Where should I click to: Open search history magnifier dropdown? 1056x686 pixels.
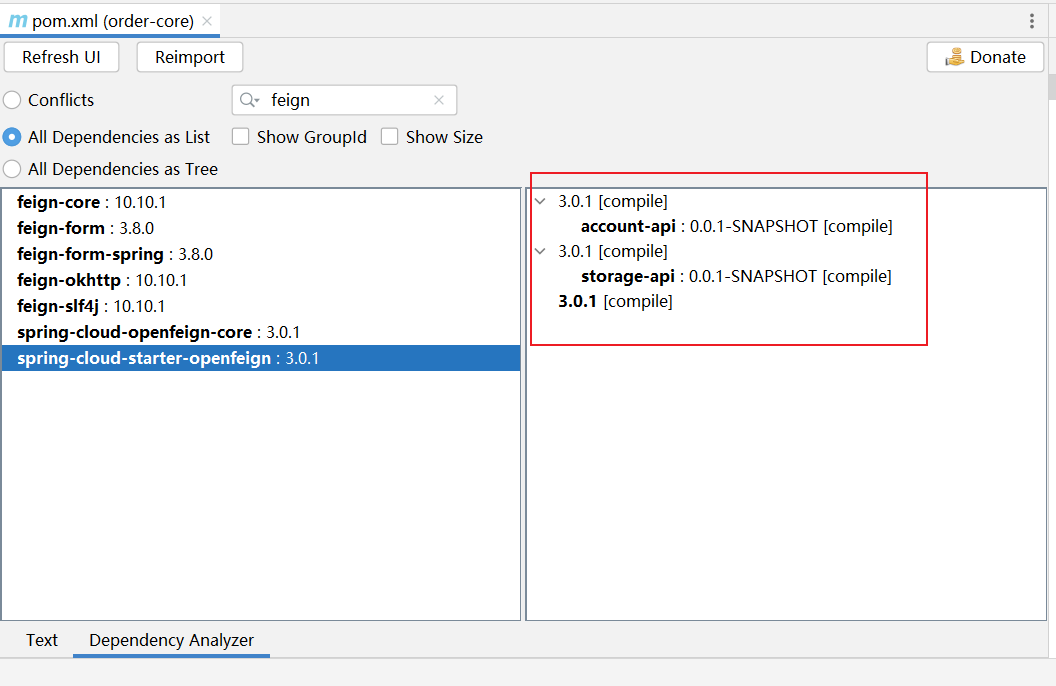249,100
